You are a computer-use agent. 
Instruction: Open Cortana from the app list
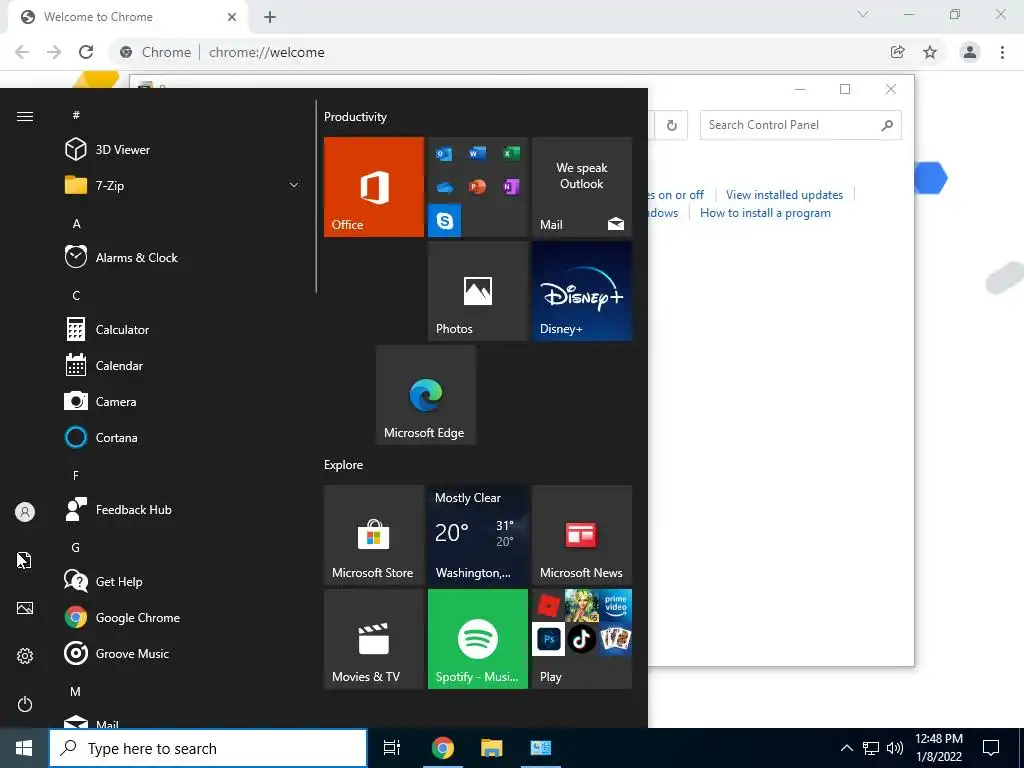coord(101,438)
